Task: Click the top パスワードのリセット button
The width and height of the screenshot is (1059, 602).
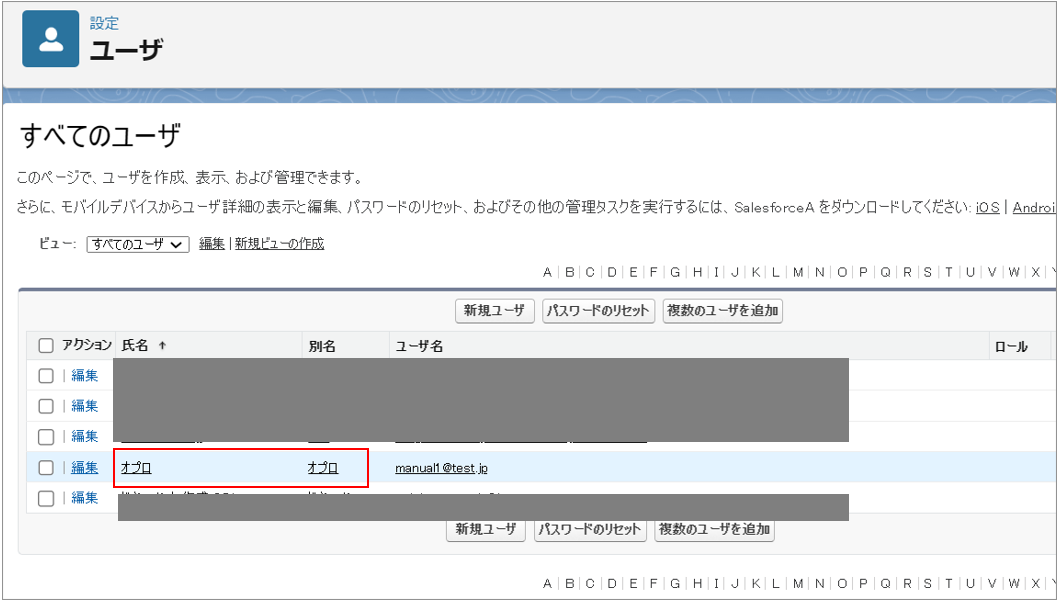Action: [598, 311]
